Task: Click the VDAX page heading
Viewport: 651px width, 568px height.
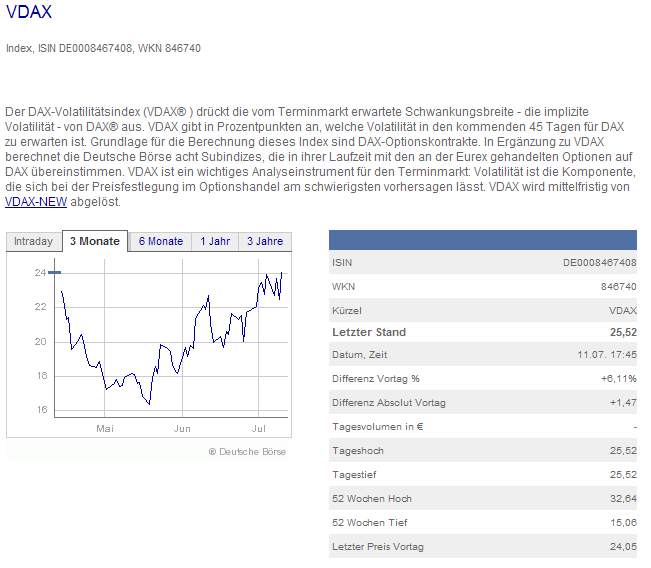Action: [29, 12]
